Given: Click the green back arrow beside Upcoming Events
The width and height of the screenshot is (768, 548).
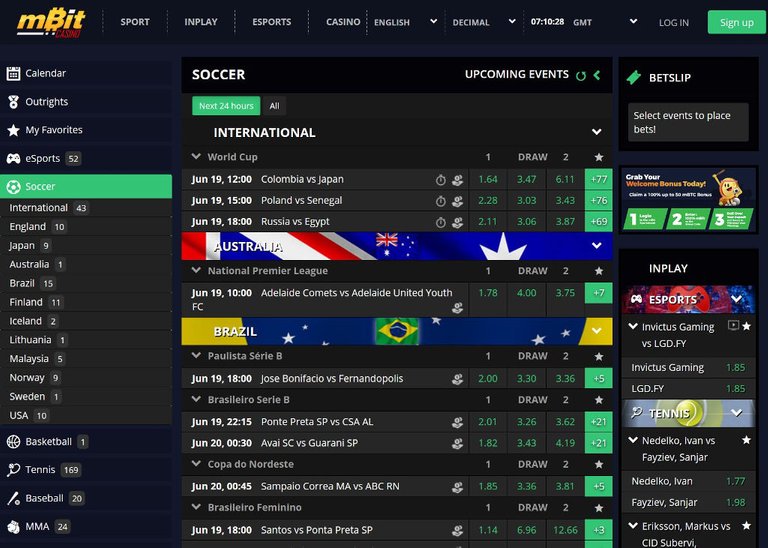Looking at the screenshot, I should click(x=597, y=75).
